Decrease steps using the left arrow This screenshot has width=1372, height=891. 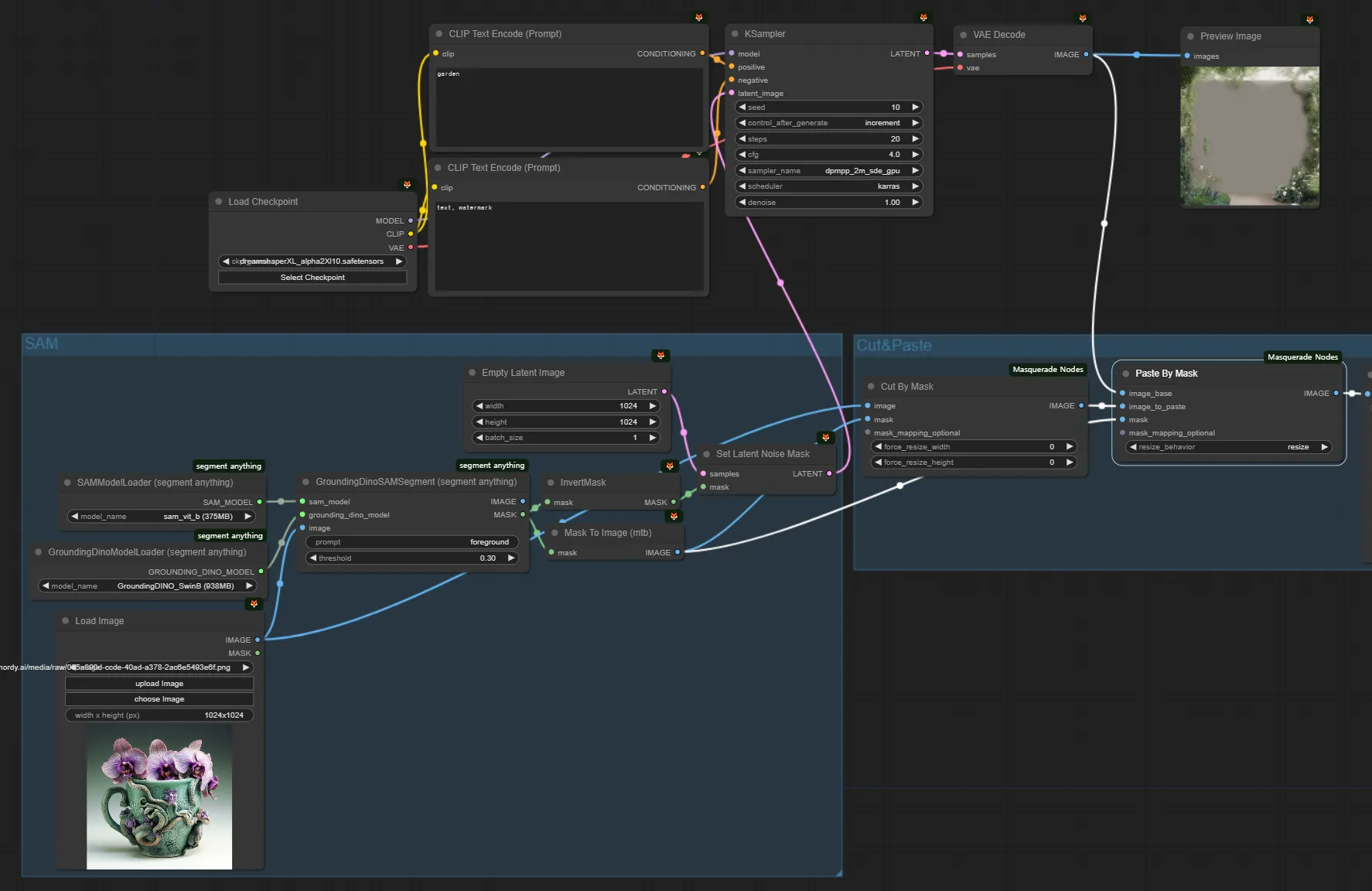(742, 139)
